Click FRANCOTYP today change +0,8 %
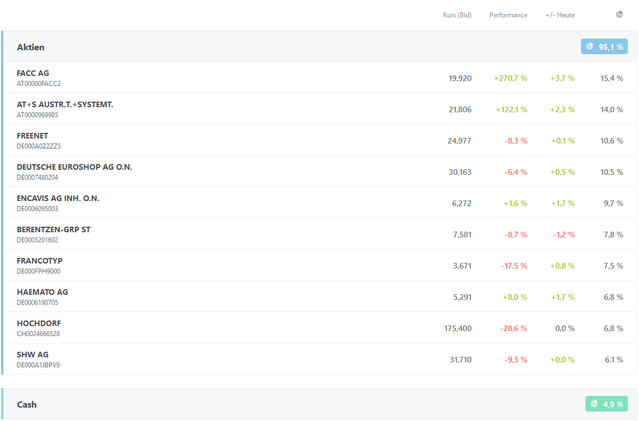Screen dimensions: 639x421 point(562,266)
